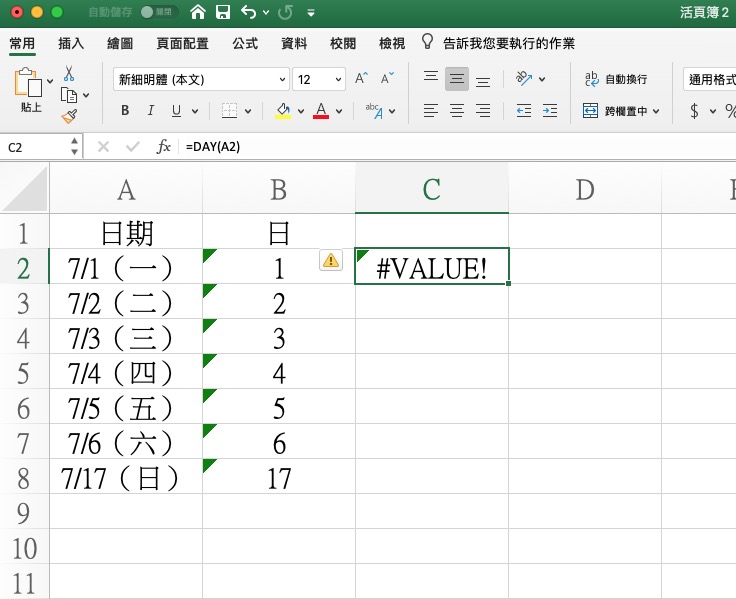Click the phonetic guide abc icon

tap(375, 111)
